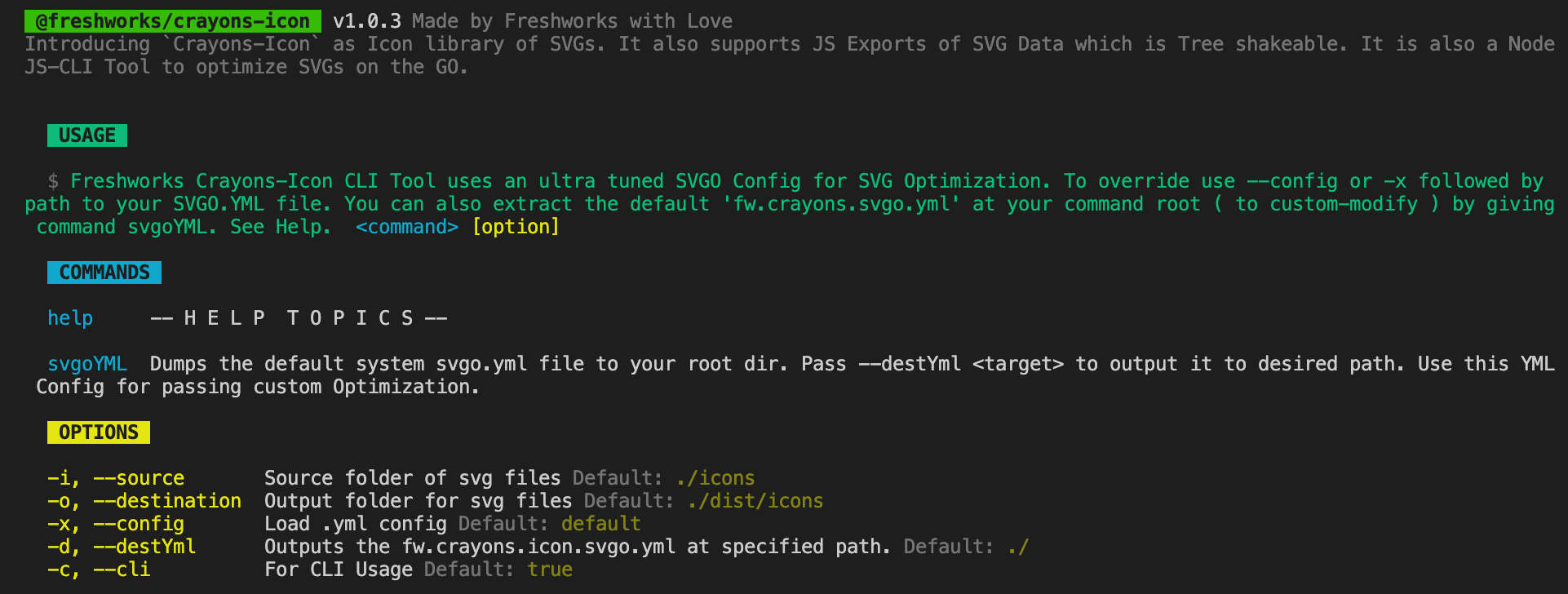Click the HELP TOPICS heading text
This screenshot has height=594, width=1568.
[299, 317]
